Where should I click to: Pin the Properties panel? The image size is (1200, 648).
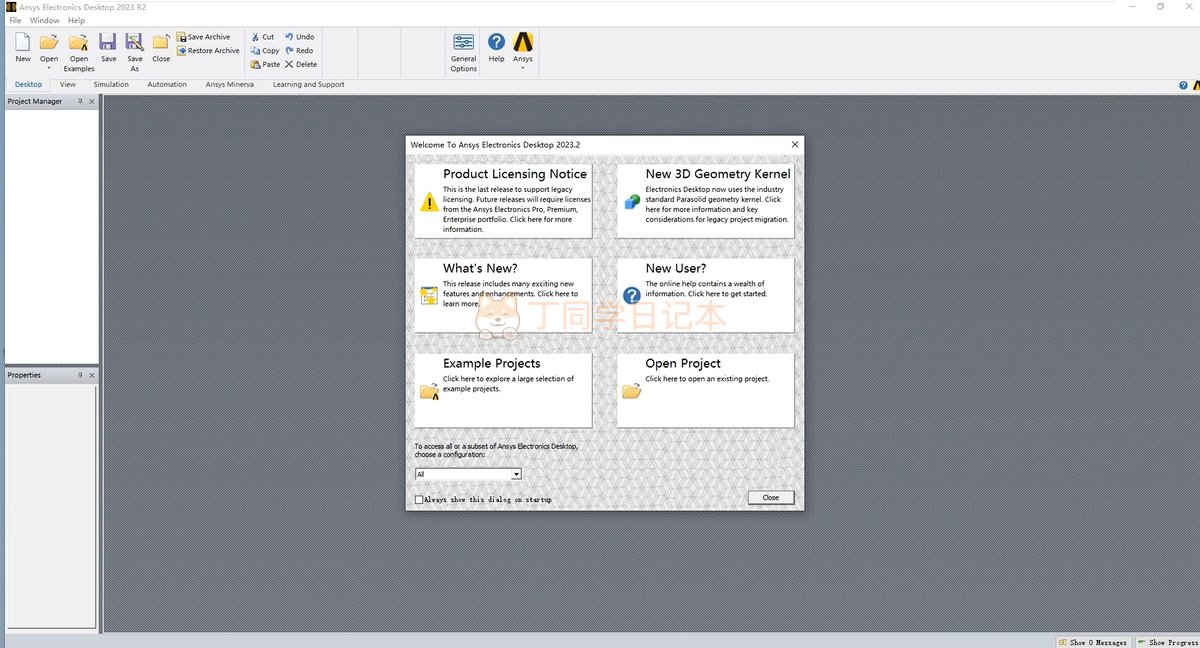[x=81, y=375]
